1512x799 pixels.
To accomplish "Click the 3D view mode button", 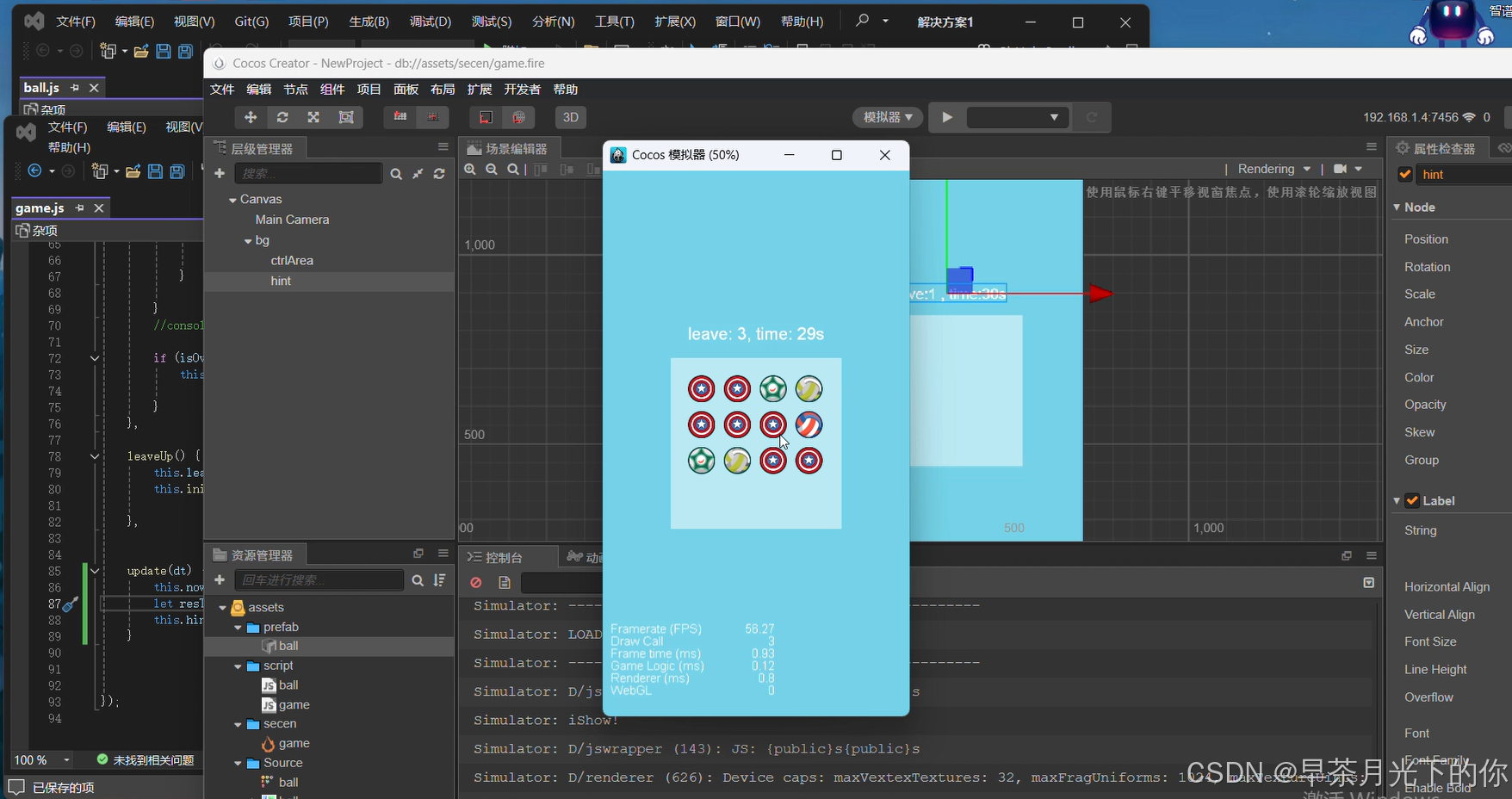I will [x=570, y=117].
